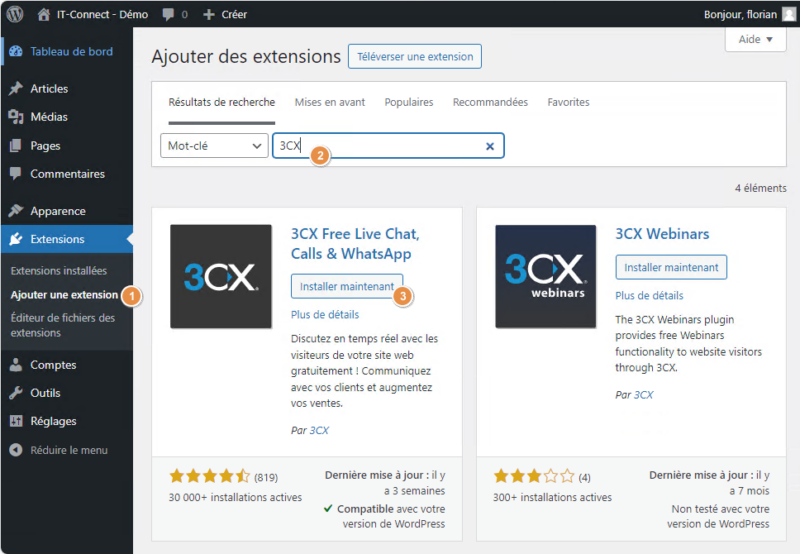Open Tableau de bord in sidebar
Screen dimensions: 800x554
[71, 52]
